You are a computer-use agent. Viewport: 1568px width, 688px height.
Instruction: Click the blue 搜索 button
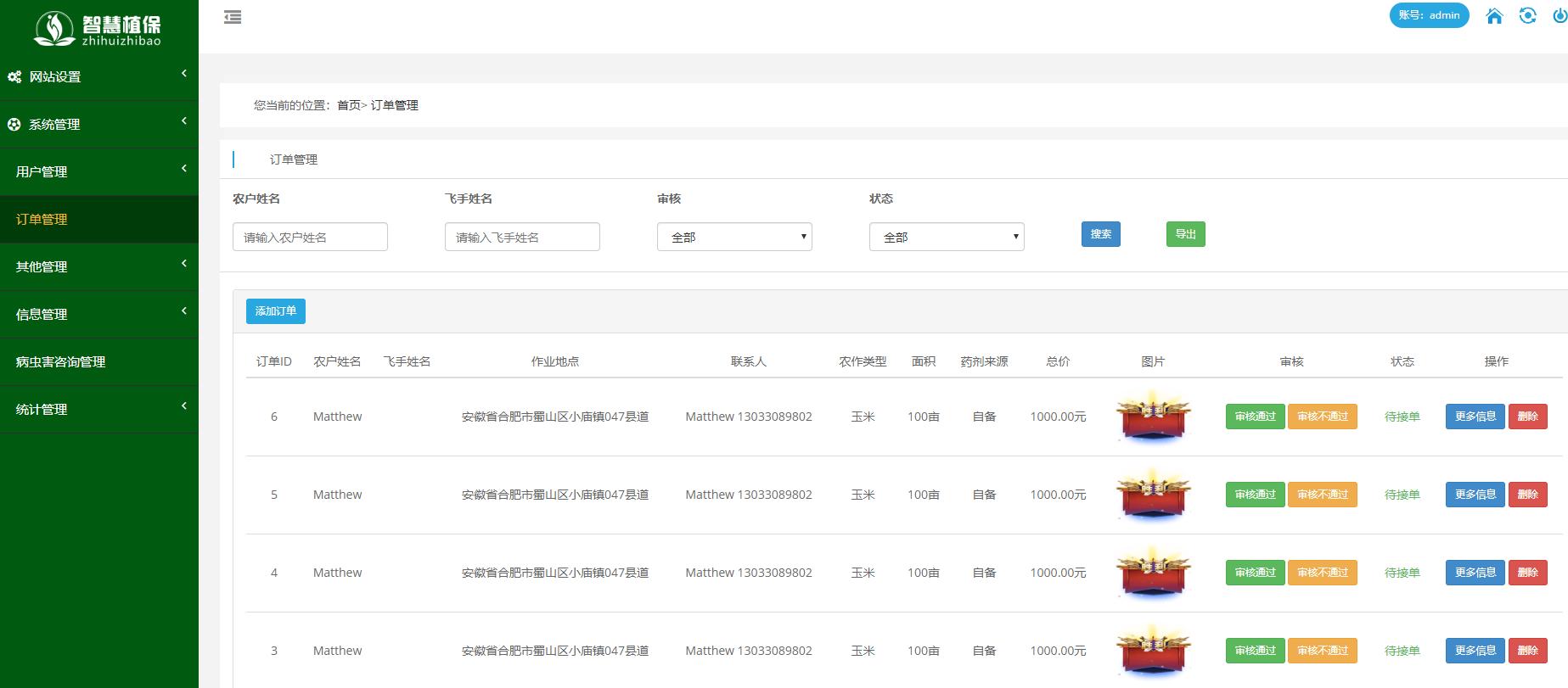[1100, 234]
